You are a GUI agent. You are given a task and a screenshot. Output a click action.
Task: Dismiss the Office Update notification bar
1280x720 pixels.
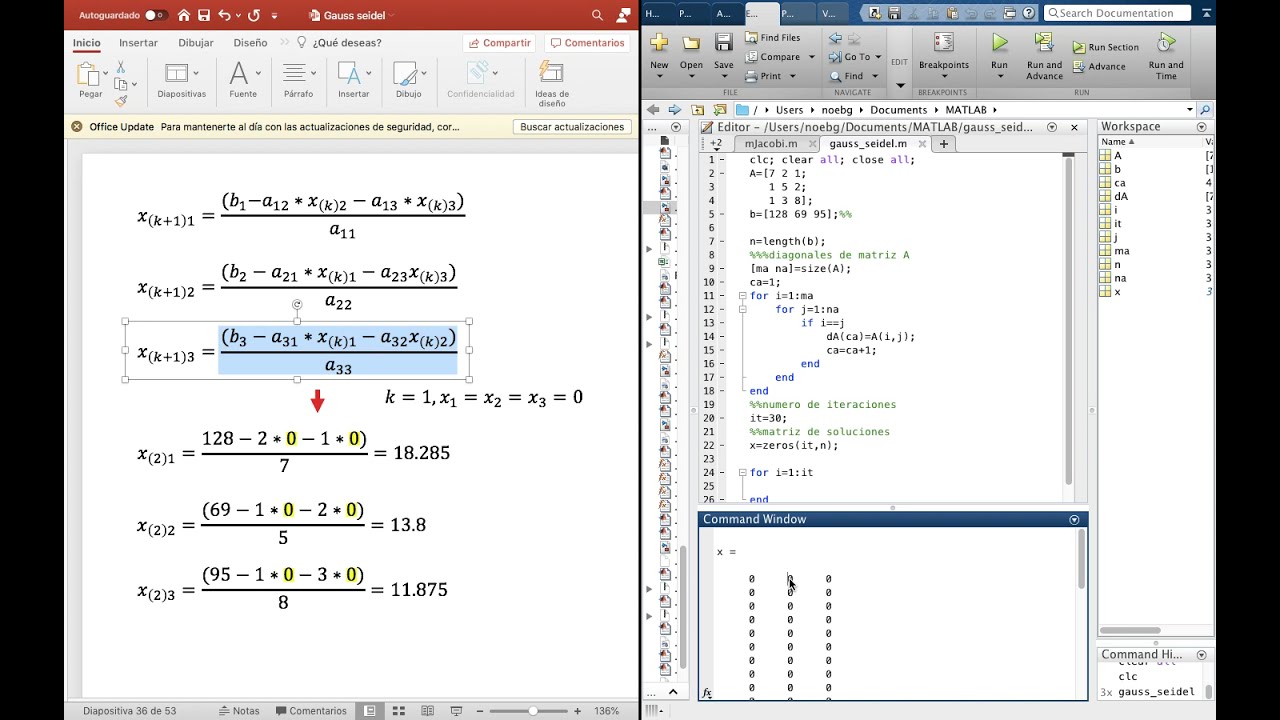pyautogui.click(x=76, y=127)
